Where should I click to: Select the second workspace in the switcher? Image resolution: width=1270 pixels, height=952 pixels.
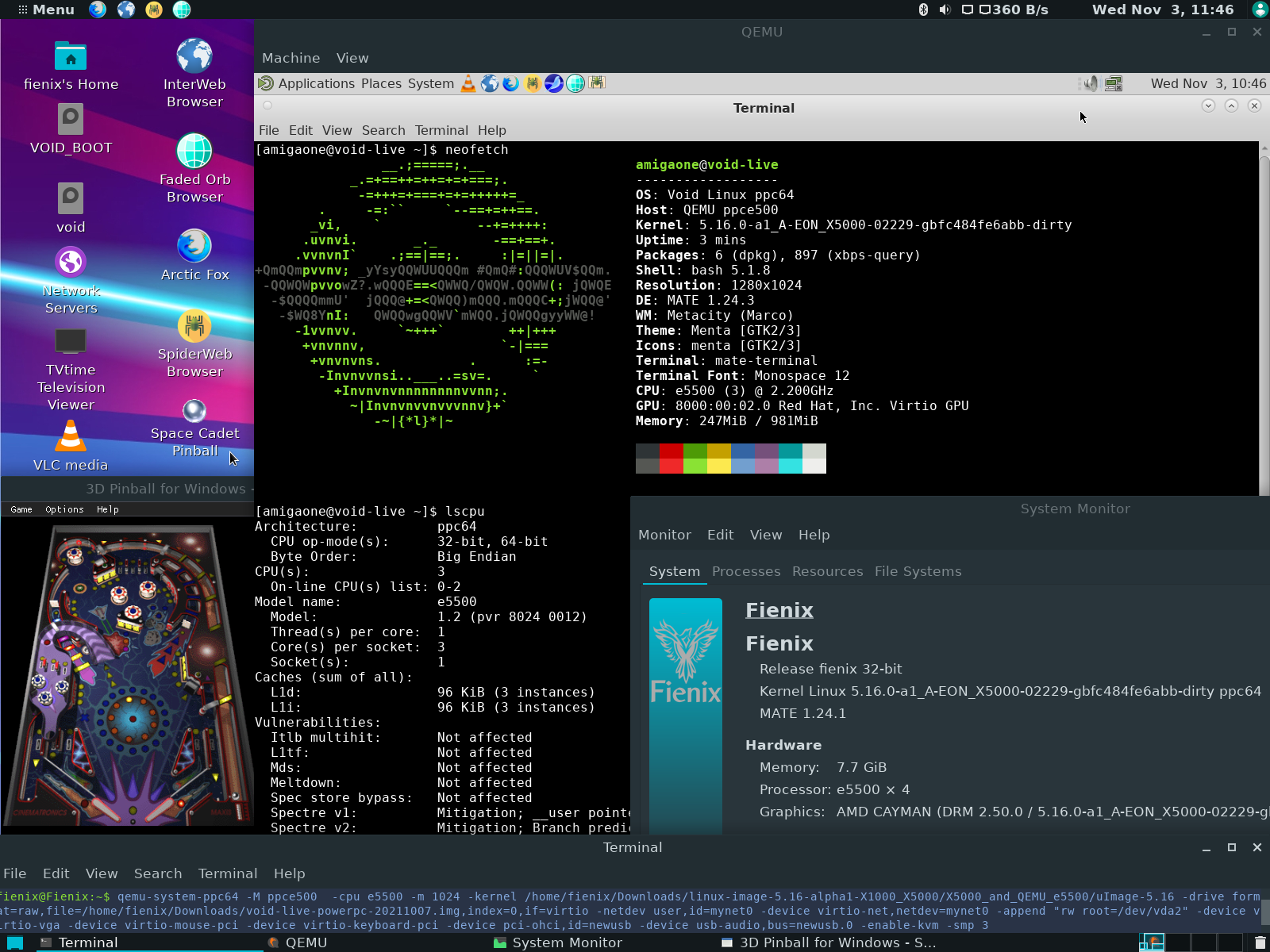coord(1177,942)
